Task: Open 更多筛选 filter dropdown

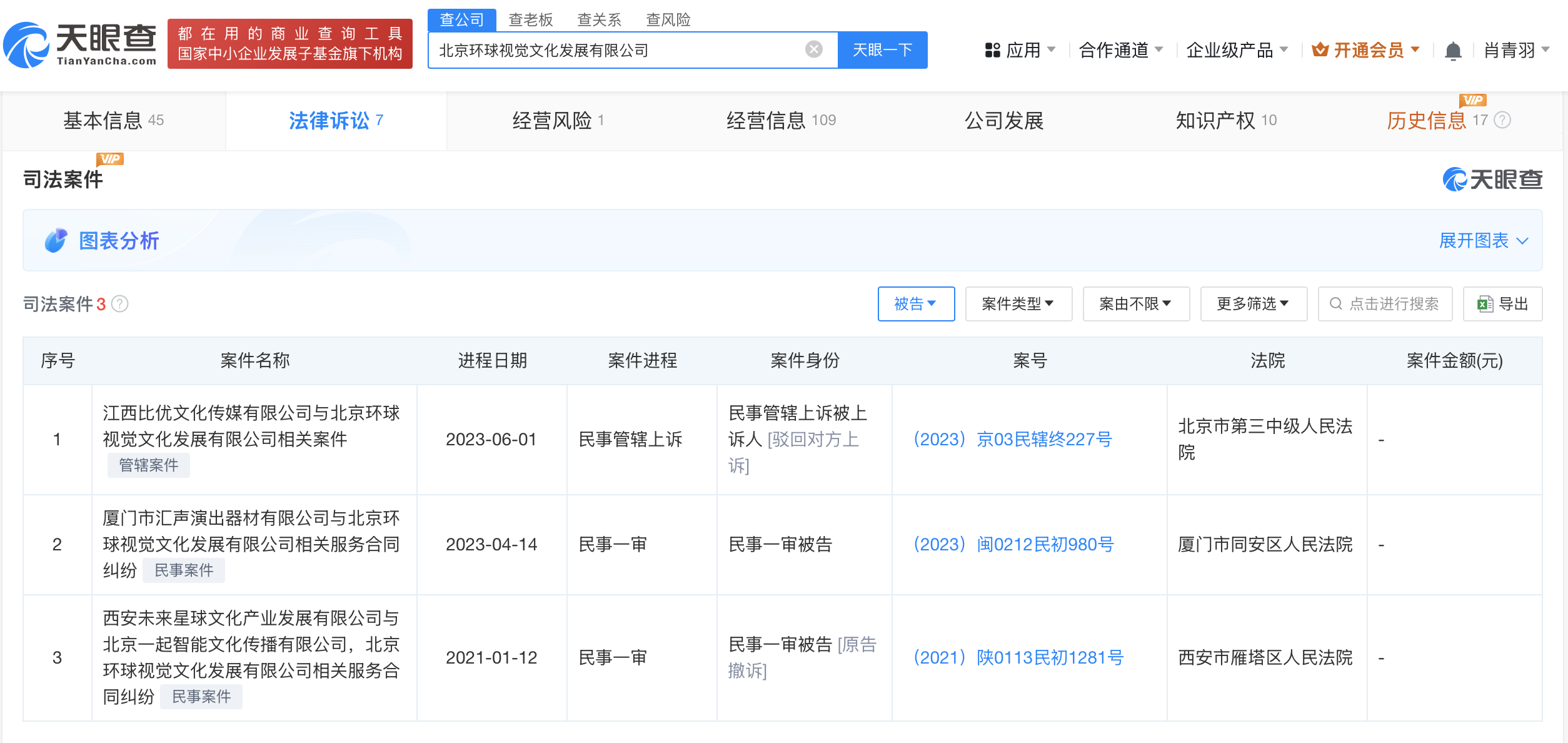Action: (x=1253, y=304)
